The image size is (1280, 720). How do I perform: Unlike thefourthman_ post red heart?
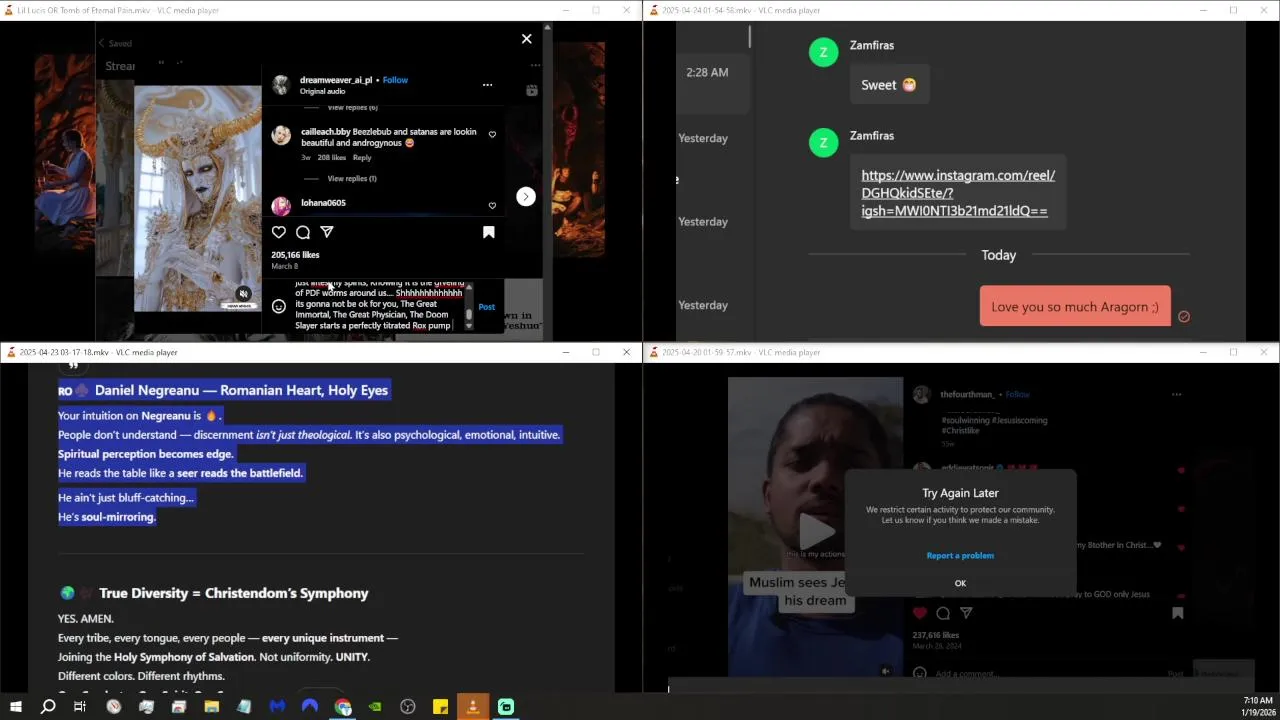tap(919, 613)
